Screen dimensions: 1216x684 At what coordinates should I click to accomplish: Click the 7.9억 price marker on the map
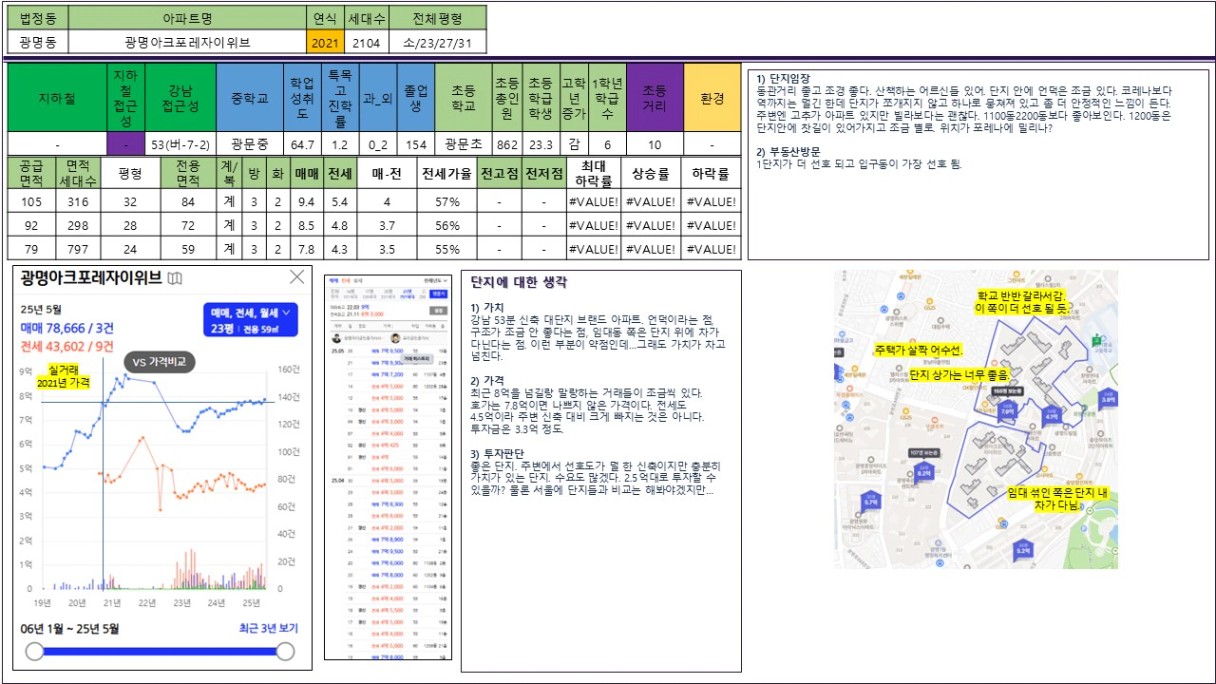click(1007, 409)
